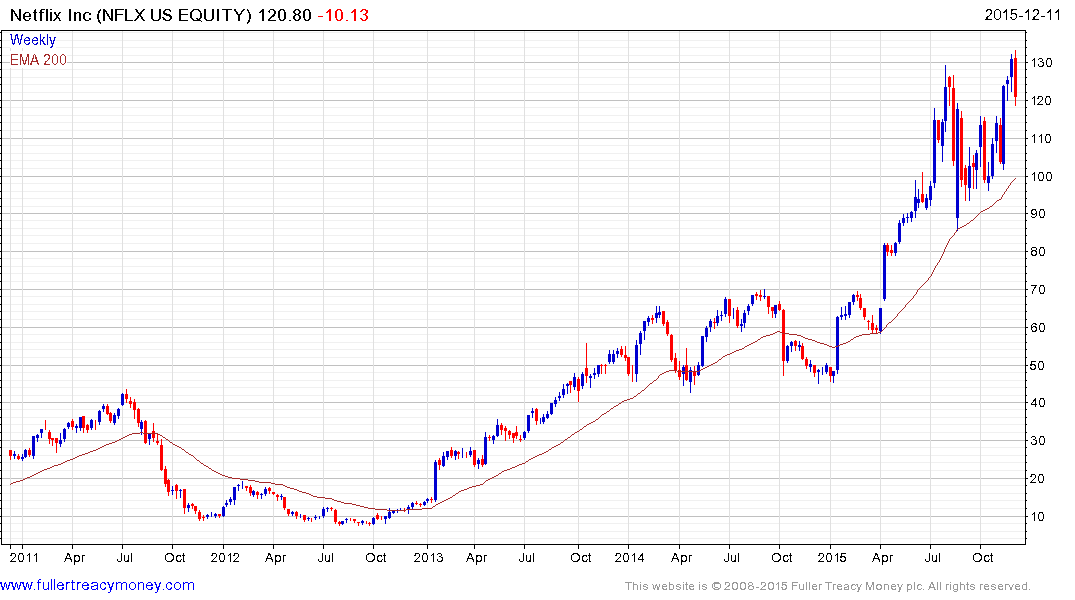Click the 2015 time axis label

click(x=832, y=557)
